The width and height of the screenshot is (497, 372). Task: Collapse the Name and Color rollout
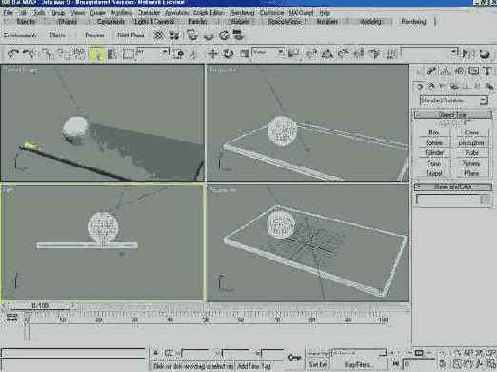point(453,187)
